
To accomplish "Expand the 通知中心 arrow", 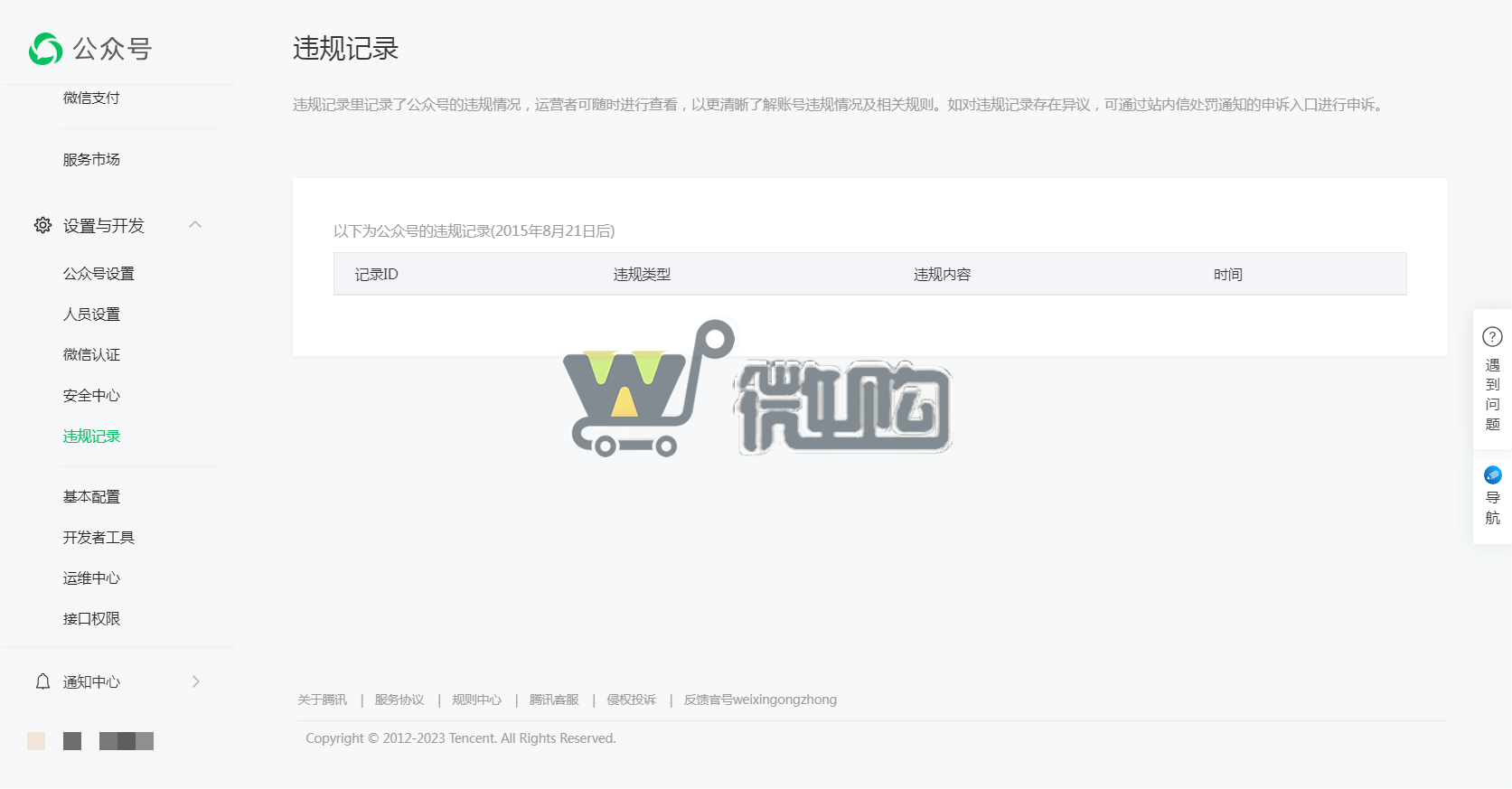I will point(195,681).
